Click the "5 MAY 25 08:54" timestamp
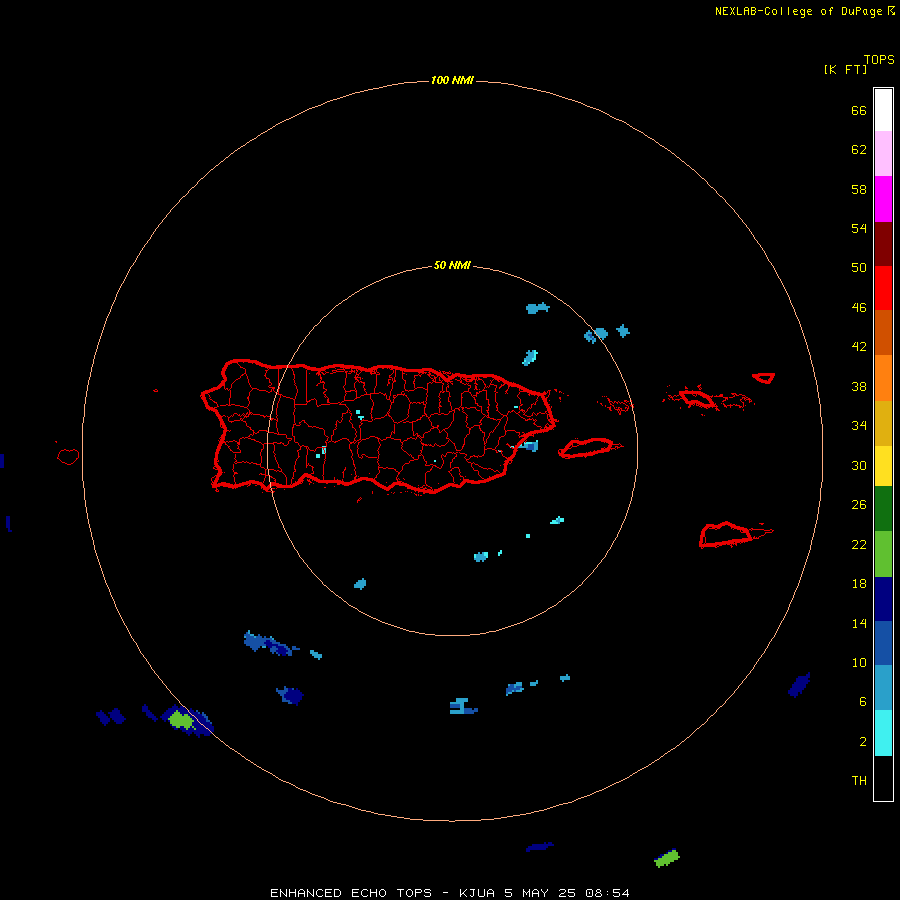Viewport: 900px width, 900px height. 567,893
